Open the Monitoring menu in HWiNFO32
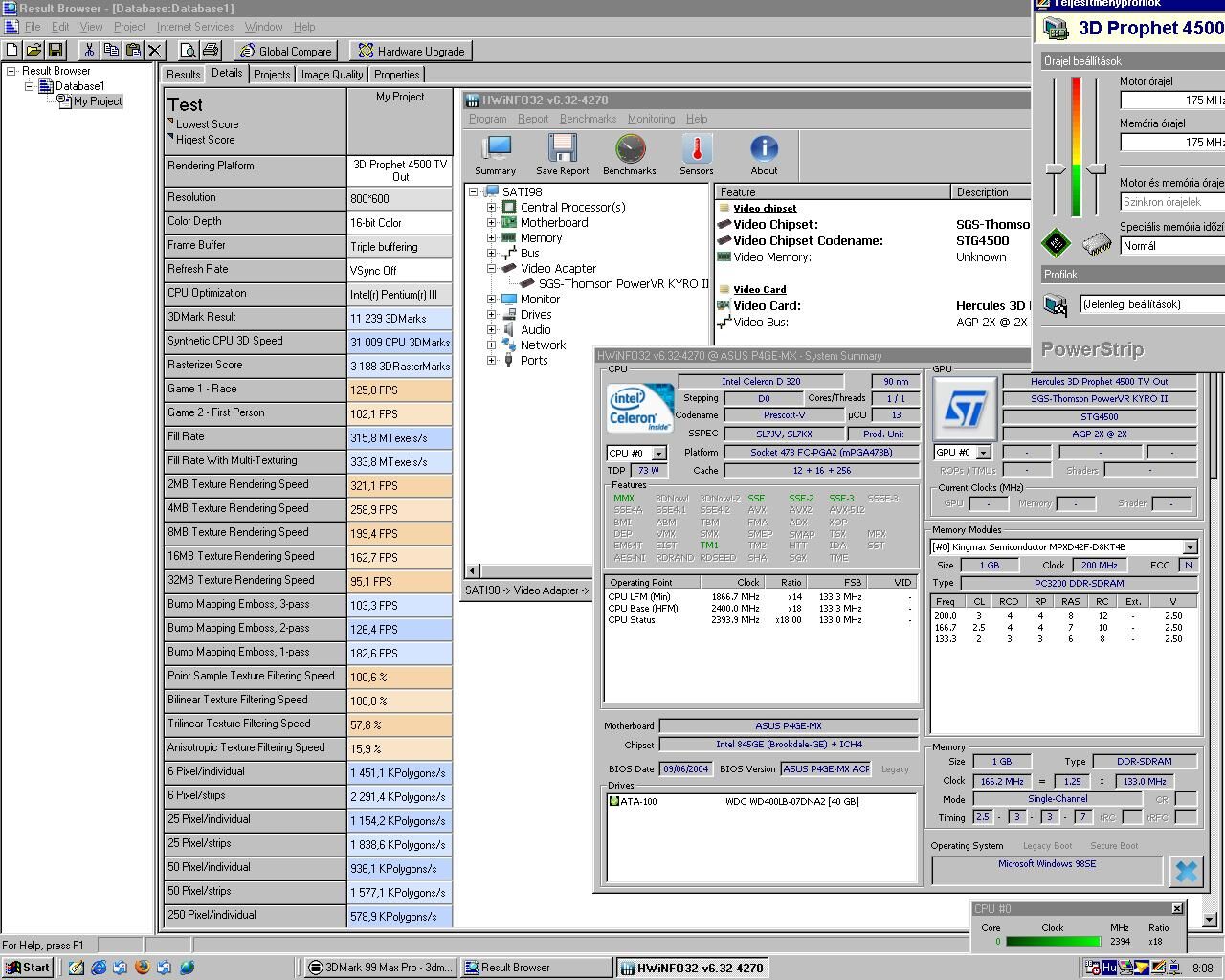Viewport: 1225px width, 980px height. point(651,119)
